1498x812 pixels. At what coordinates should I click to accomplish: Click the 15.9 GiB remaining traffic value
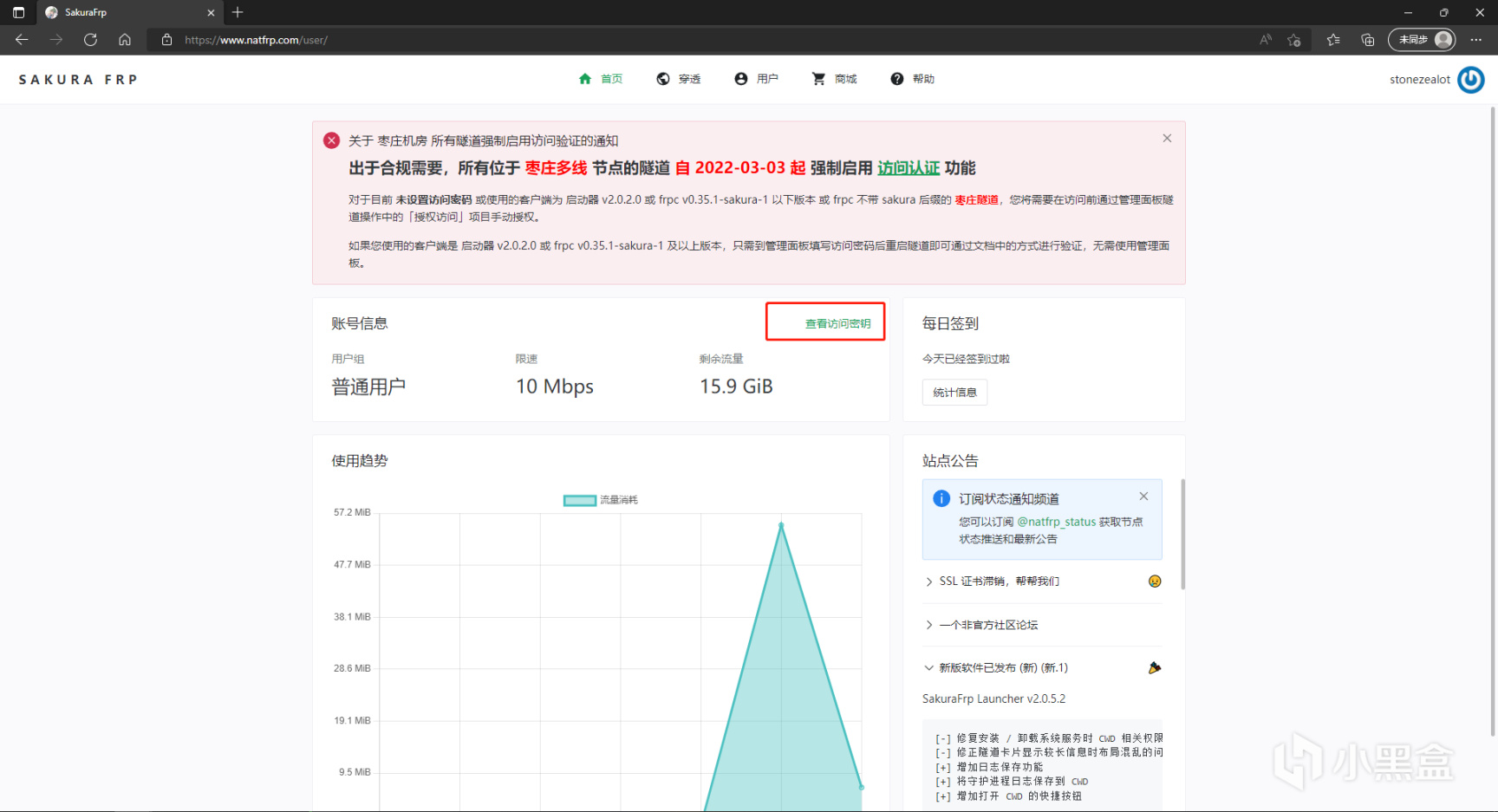point(736,387)
